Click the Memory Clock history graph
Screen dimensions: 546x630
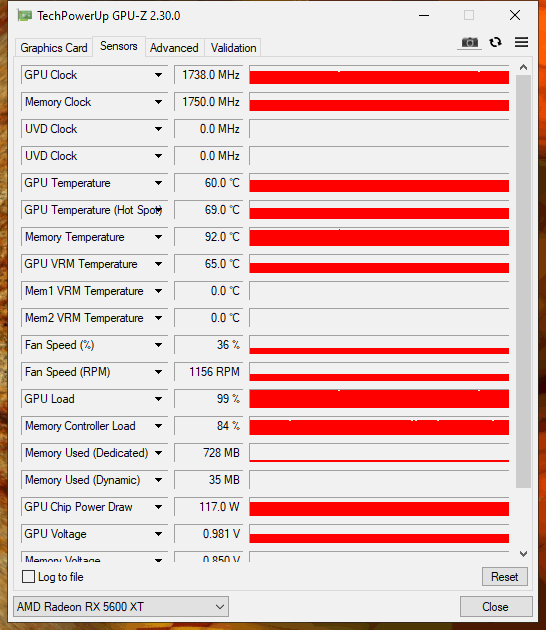[x=379, y=102]
